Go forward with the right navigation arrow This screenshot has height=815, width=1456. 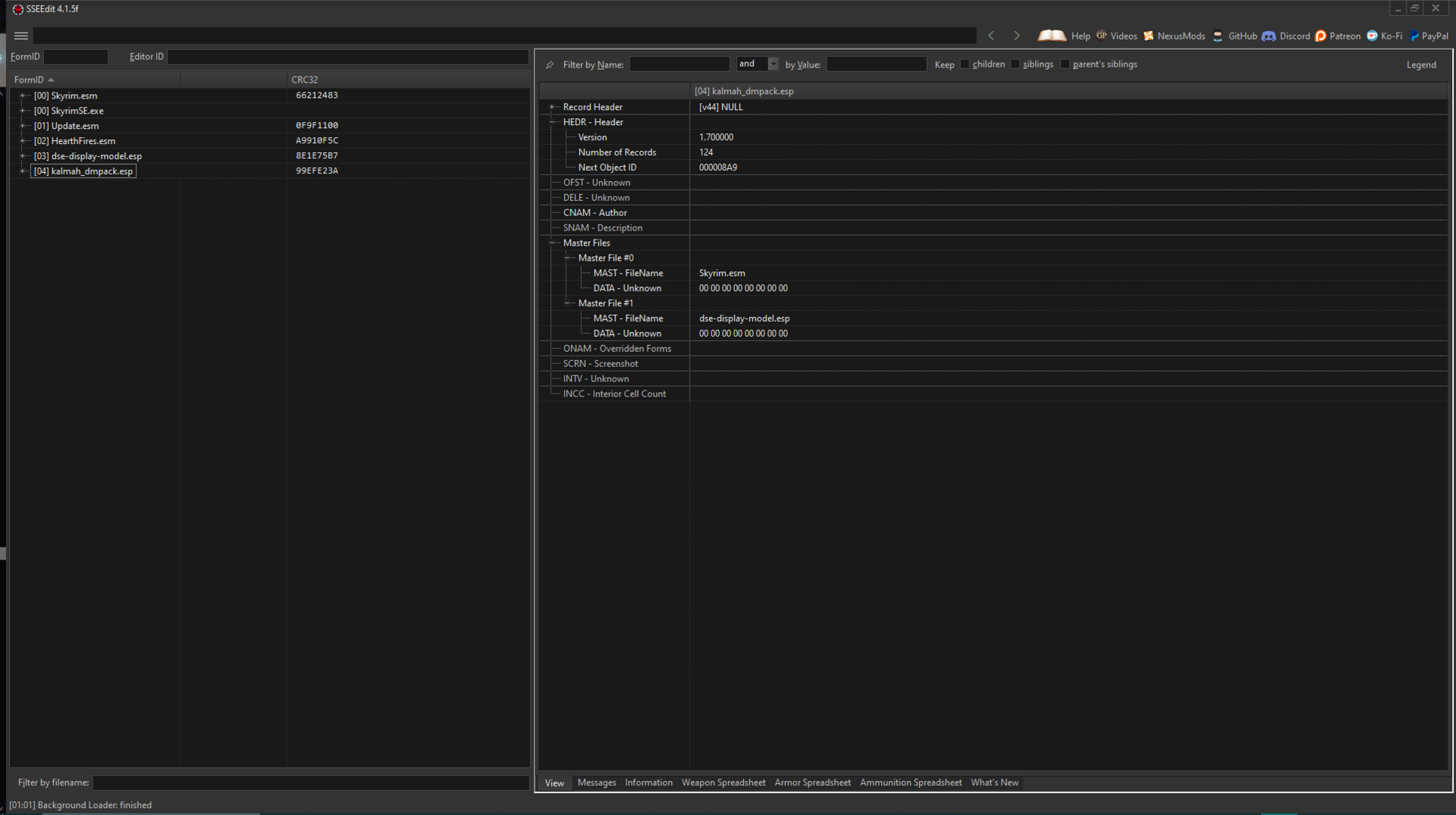tap(1017, 36)
